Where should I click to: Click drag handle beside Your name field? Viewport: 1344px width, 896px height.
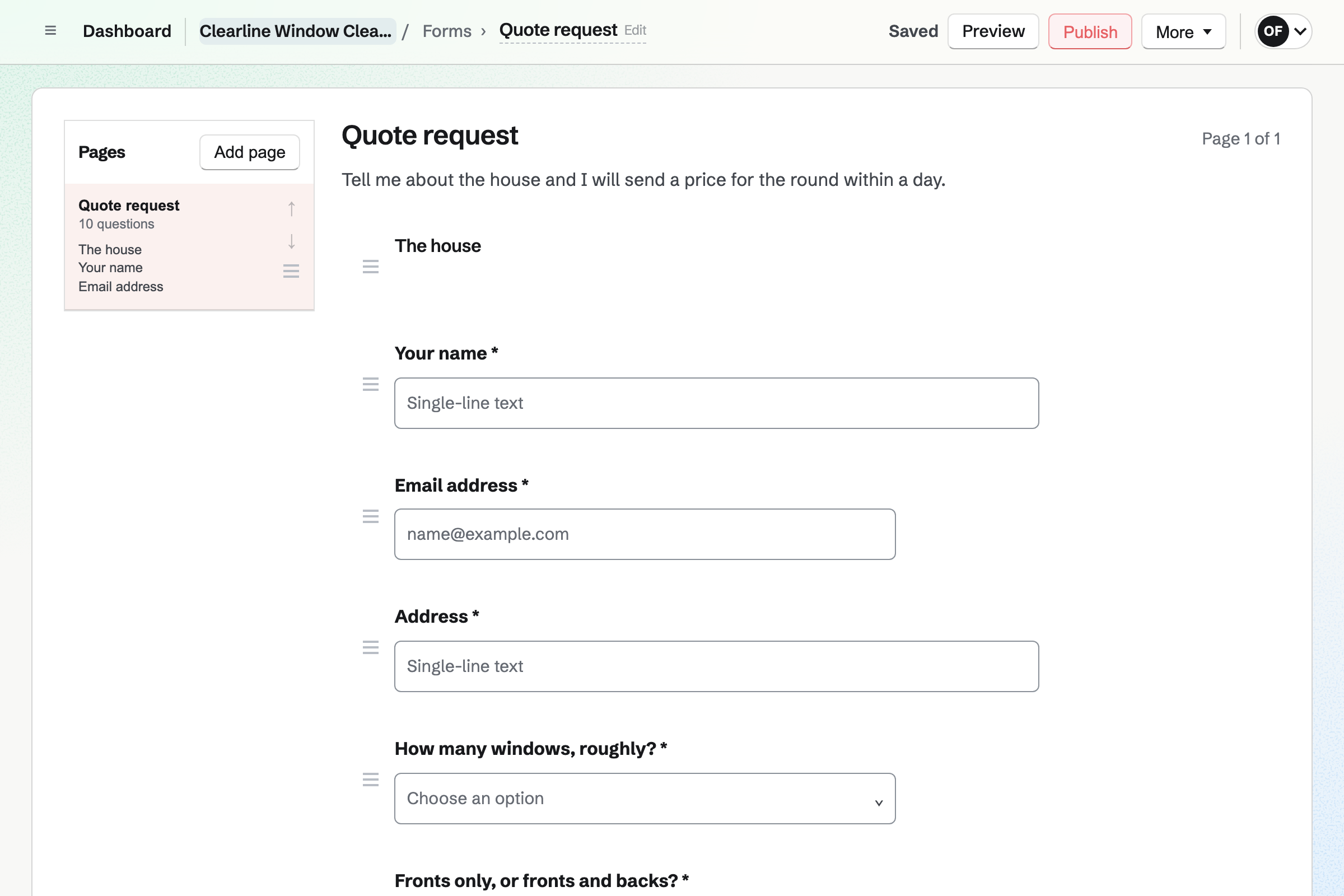[x=371, y=384]
